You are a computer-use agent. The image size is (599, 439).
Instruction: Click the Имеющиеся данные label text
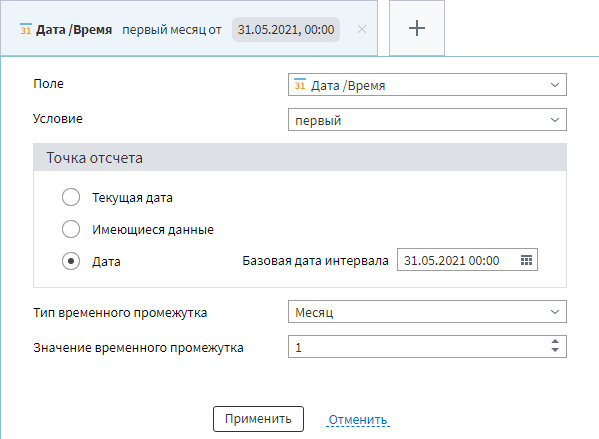click(153, 230)
